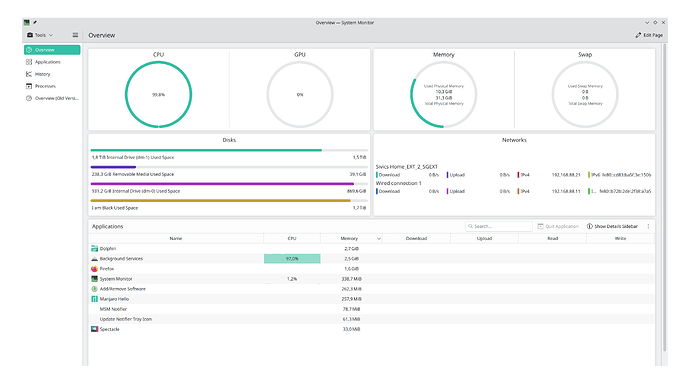This screenshot has height=392, width=690.
Task: Click the System Monitor title bar app icon
Action: (27, 22)
